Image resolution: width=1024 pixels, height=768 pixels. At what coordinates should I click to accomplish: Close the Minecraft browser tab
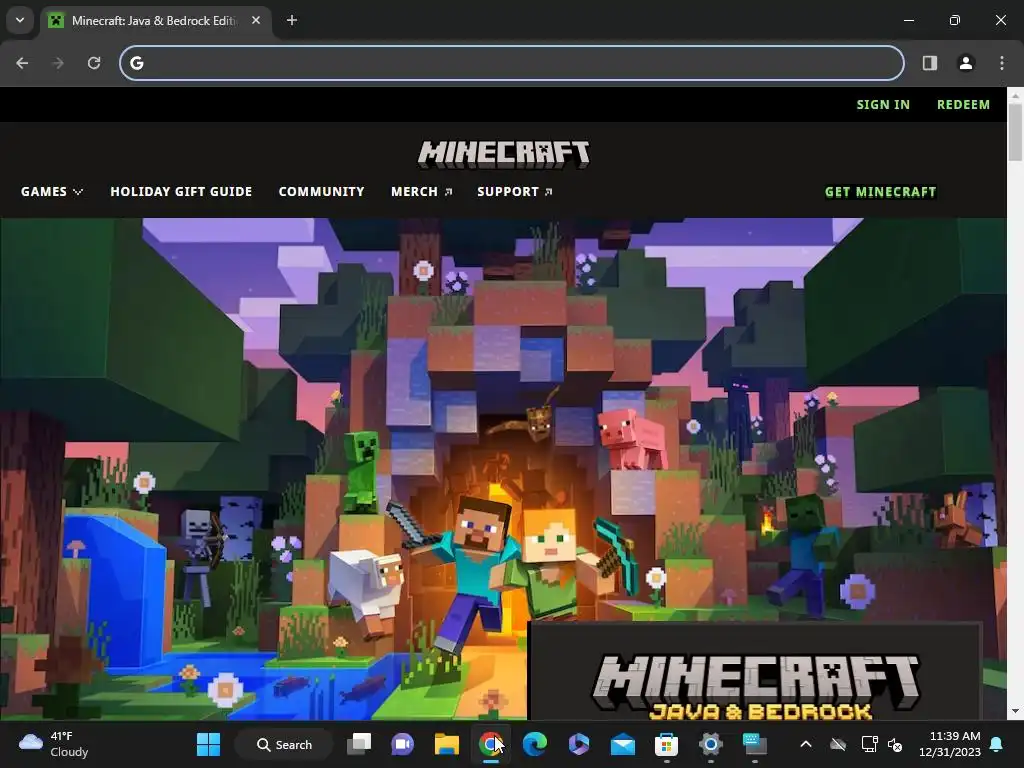256,20
